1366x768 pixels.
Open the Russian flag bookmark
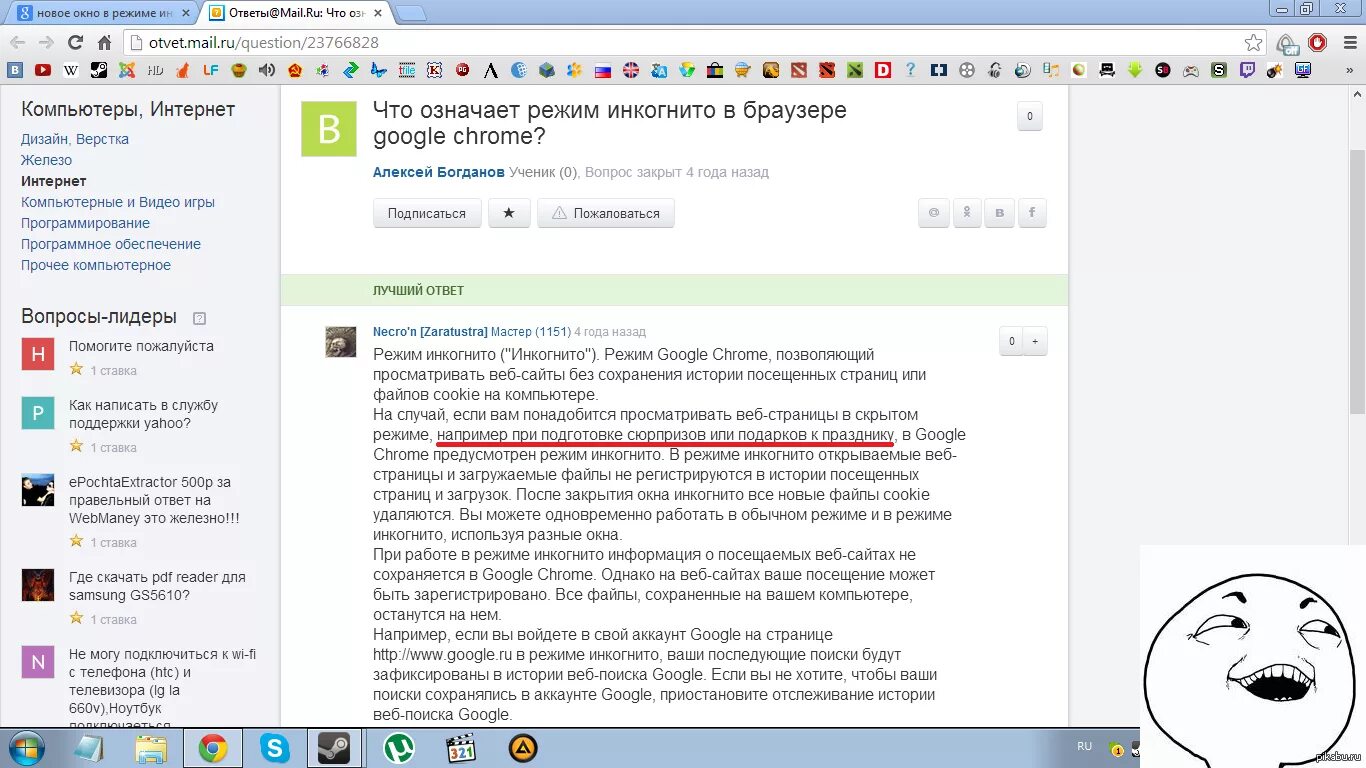603,70
